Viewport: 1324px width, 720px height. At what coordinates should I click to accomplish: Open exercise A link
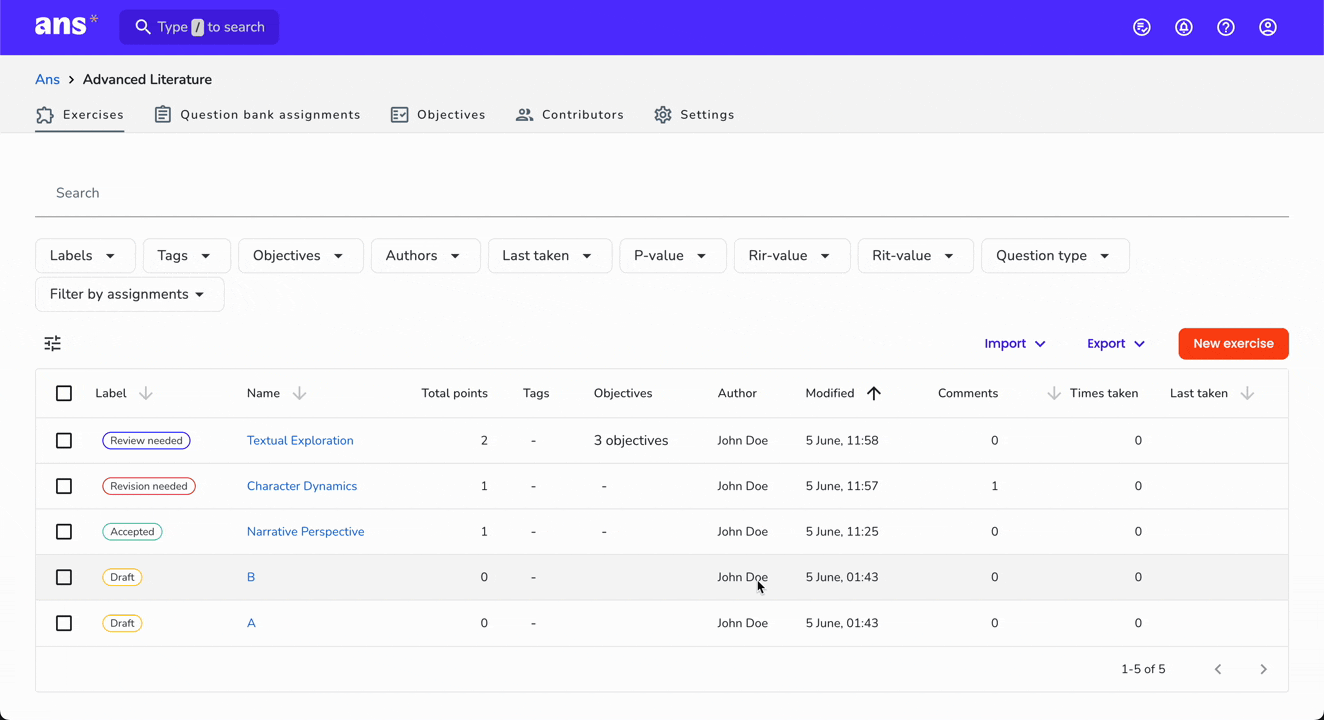point(251,623)
